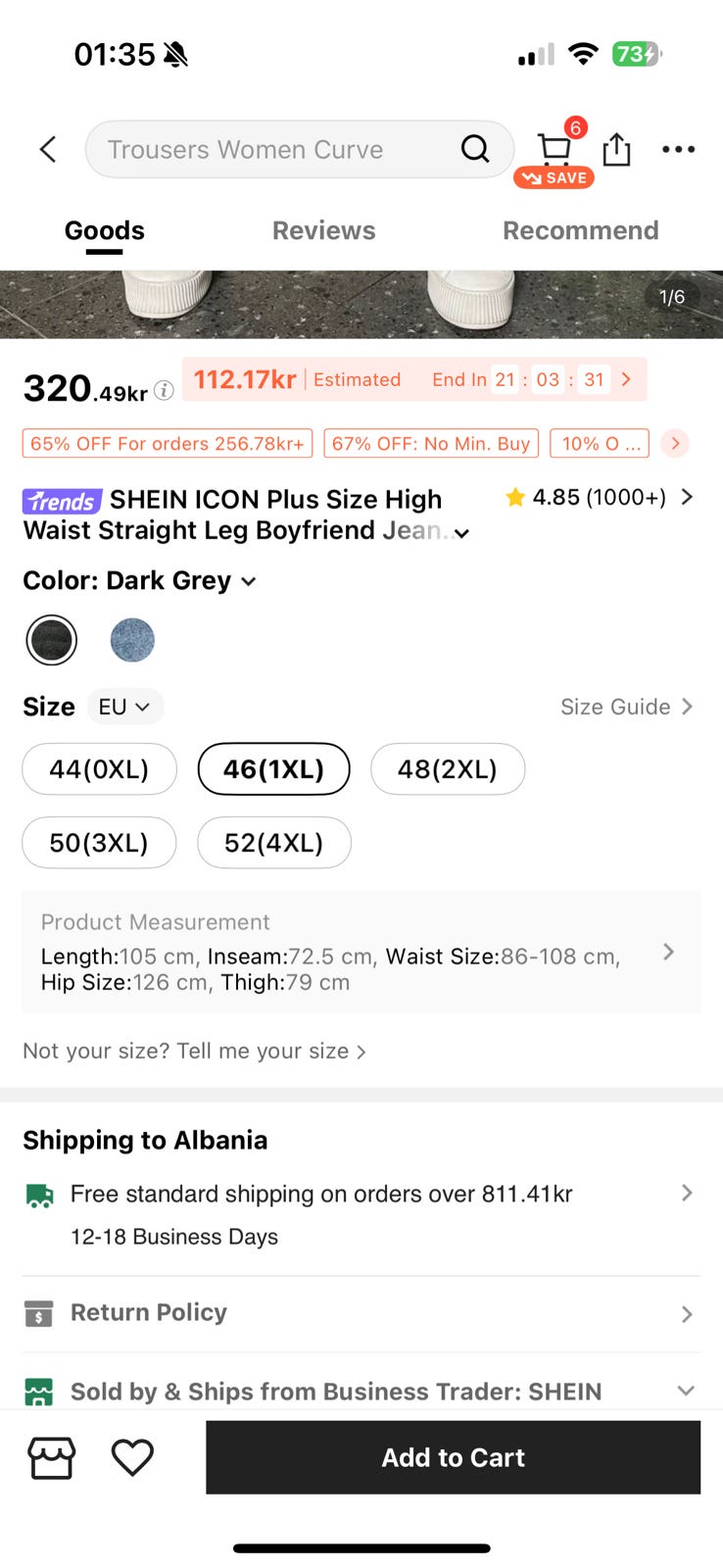The height and width of the screenshot is (1568, 723).
Task: Open the store icon in bottom bar
Action: tap(52, 1457)
